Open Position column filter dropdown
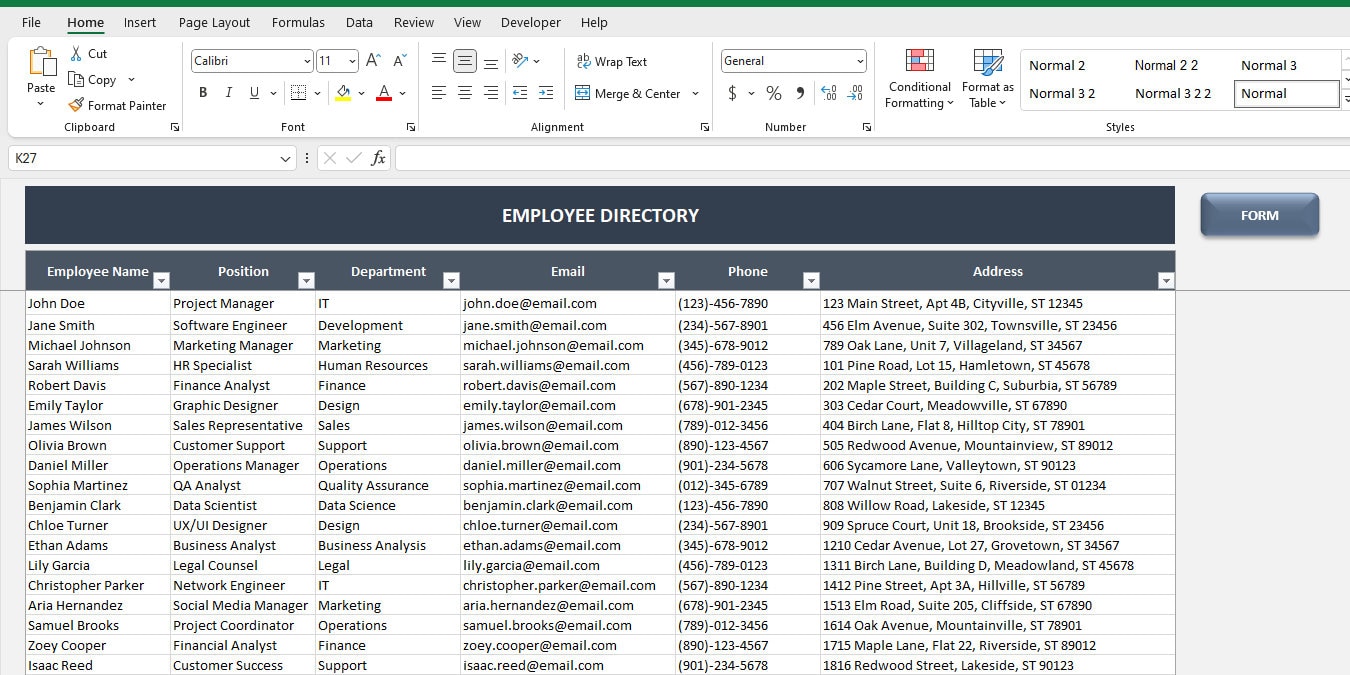 point(306,281)
